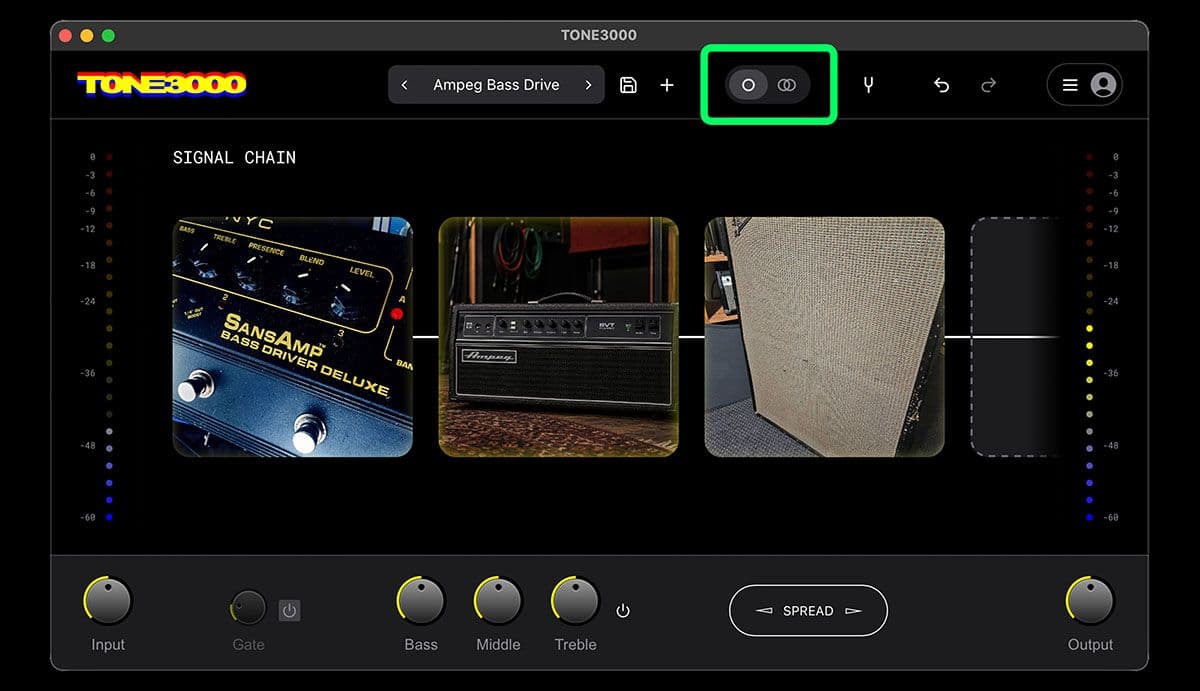Viewport: 1200px width, 691px height.
Task: Adjust the Output knob
Action: pyautogui.click(x=1090, y=601)
